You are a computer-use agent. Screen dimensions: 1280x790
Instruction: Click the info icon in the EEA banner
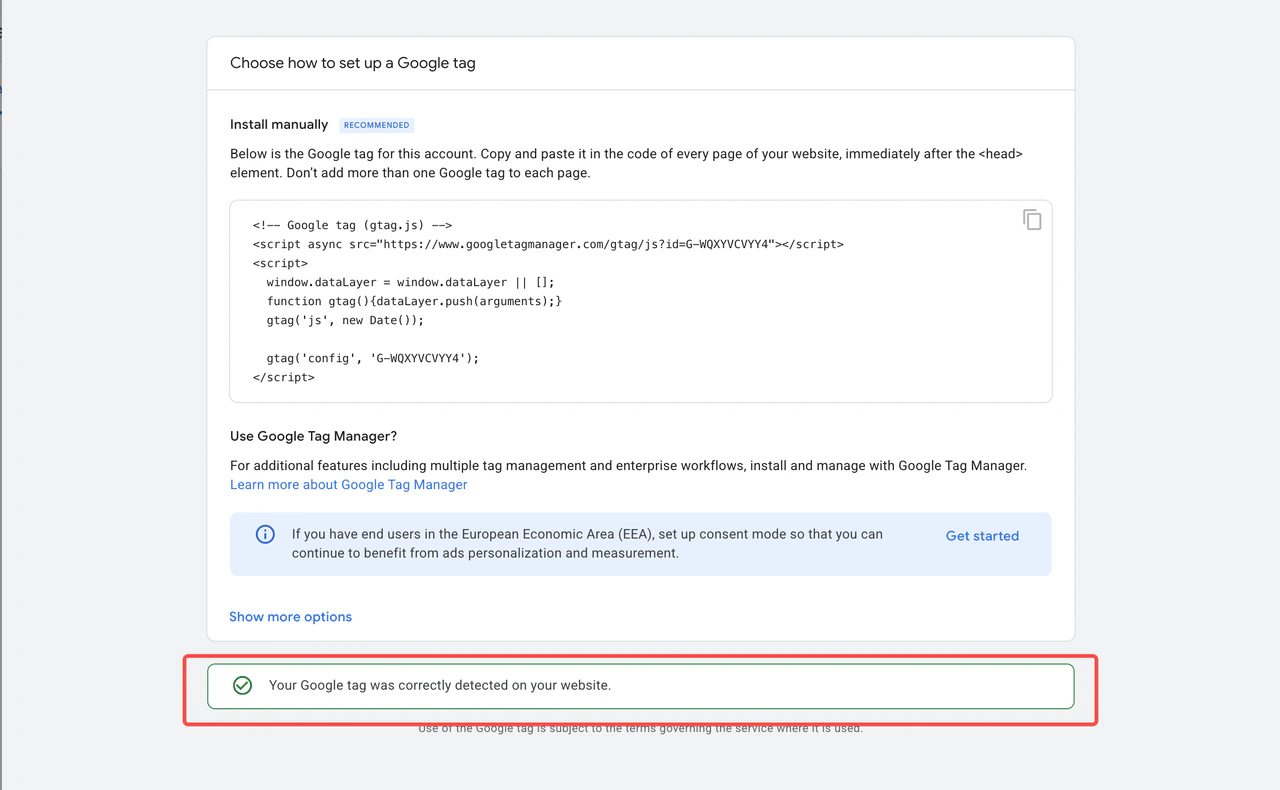click(x=265, y=534)
